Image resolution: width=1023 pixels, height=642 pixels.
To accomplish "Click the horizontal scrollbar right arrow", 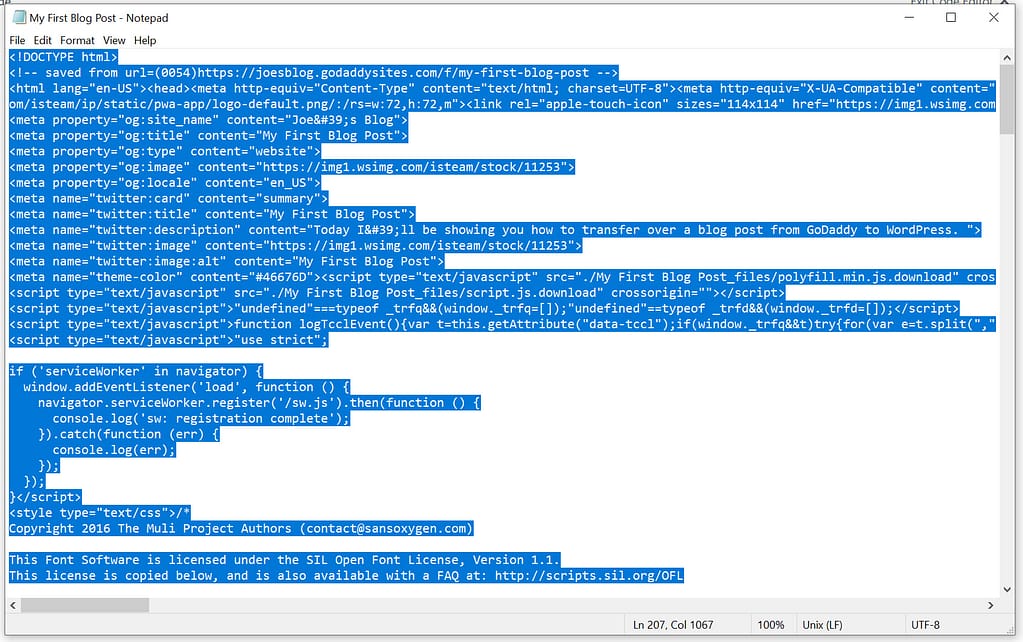I will pyautogui.click(x=992, y=605).
